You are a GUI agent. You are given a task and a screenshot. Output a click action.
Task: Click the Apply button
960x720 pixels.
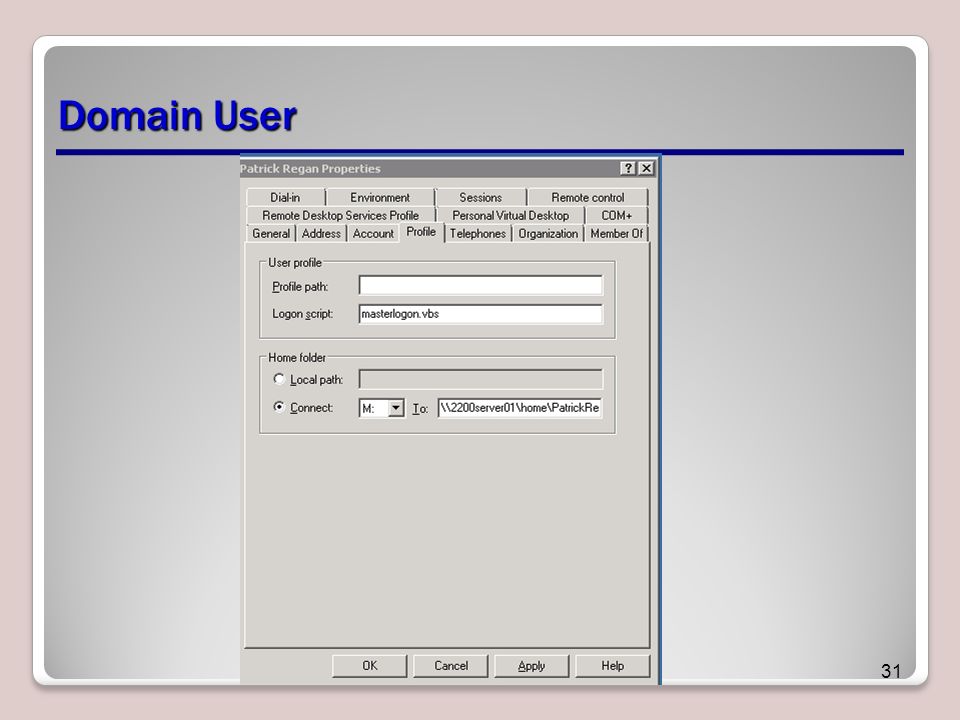[531, 666]
